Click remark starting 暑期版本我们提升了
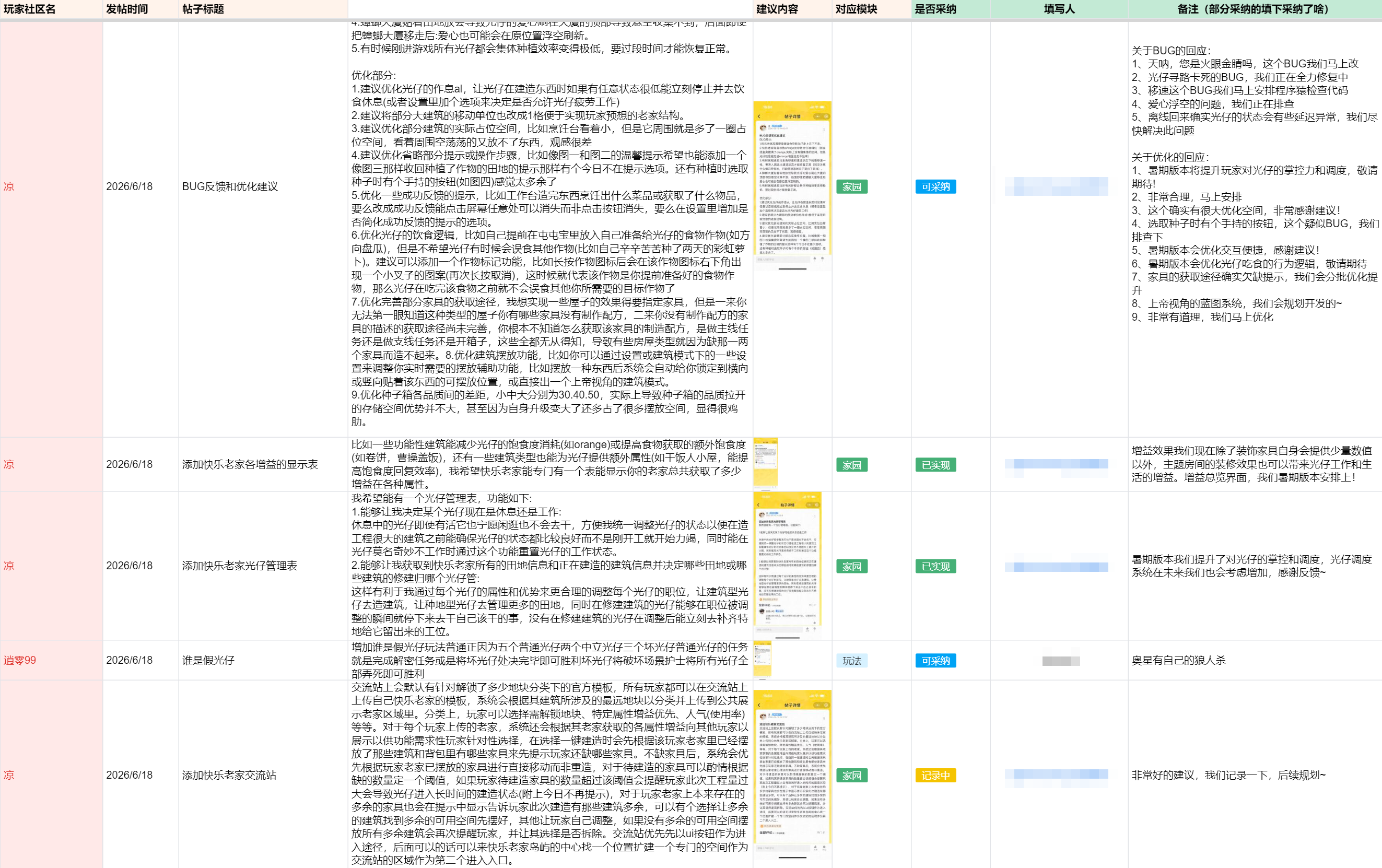 pyautogui.click(x=1255, y=566)
